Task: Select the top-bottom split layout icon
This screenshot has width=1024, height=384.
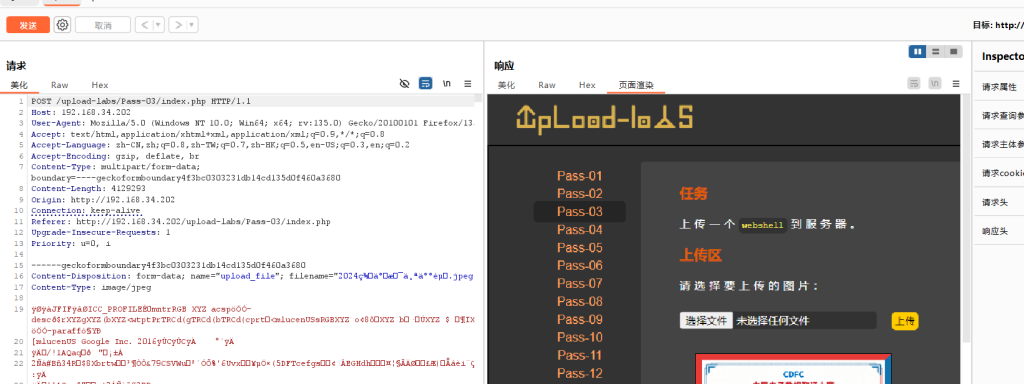Action: click(936, 52)
